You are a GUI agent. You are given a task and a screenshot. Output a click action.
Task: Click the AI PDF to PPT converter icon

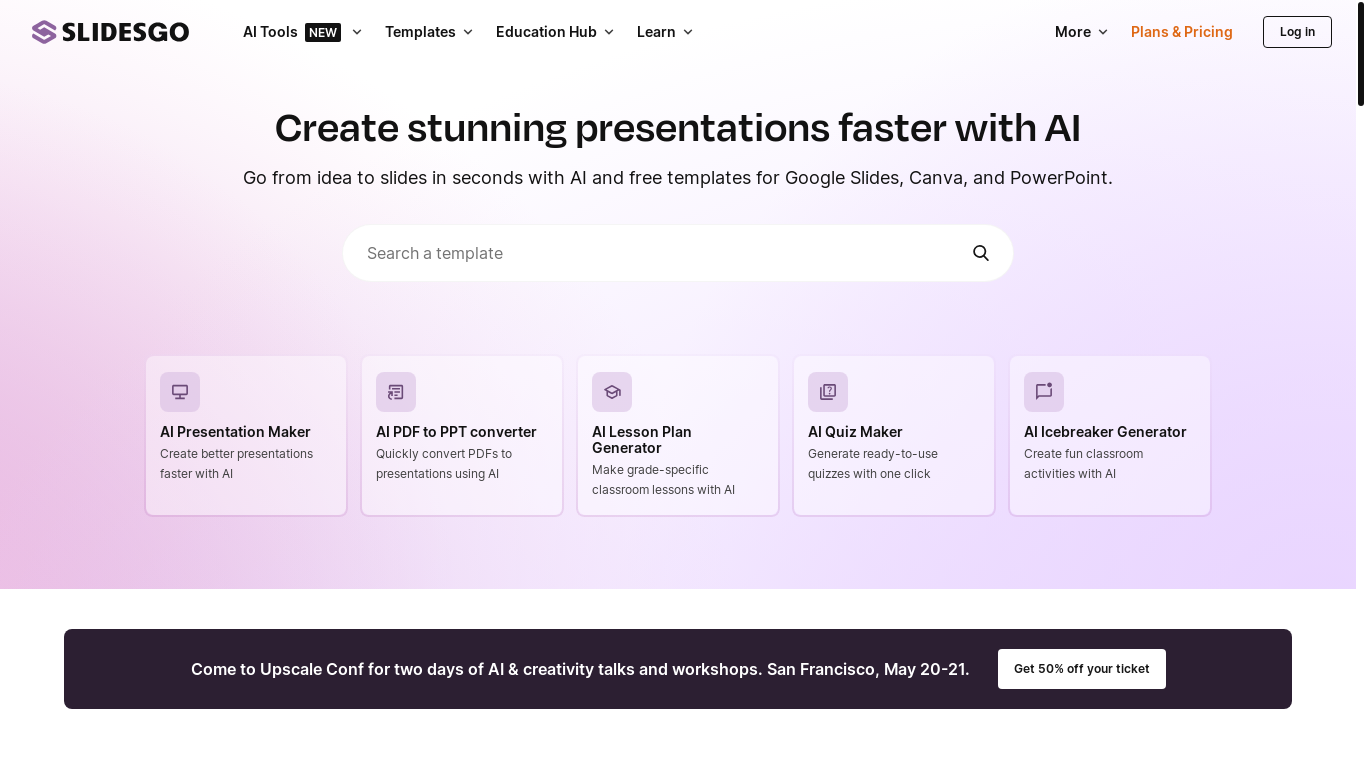tap(396, 392)
